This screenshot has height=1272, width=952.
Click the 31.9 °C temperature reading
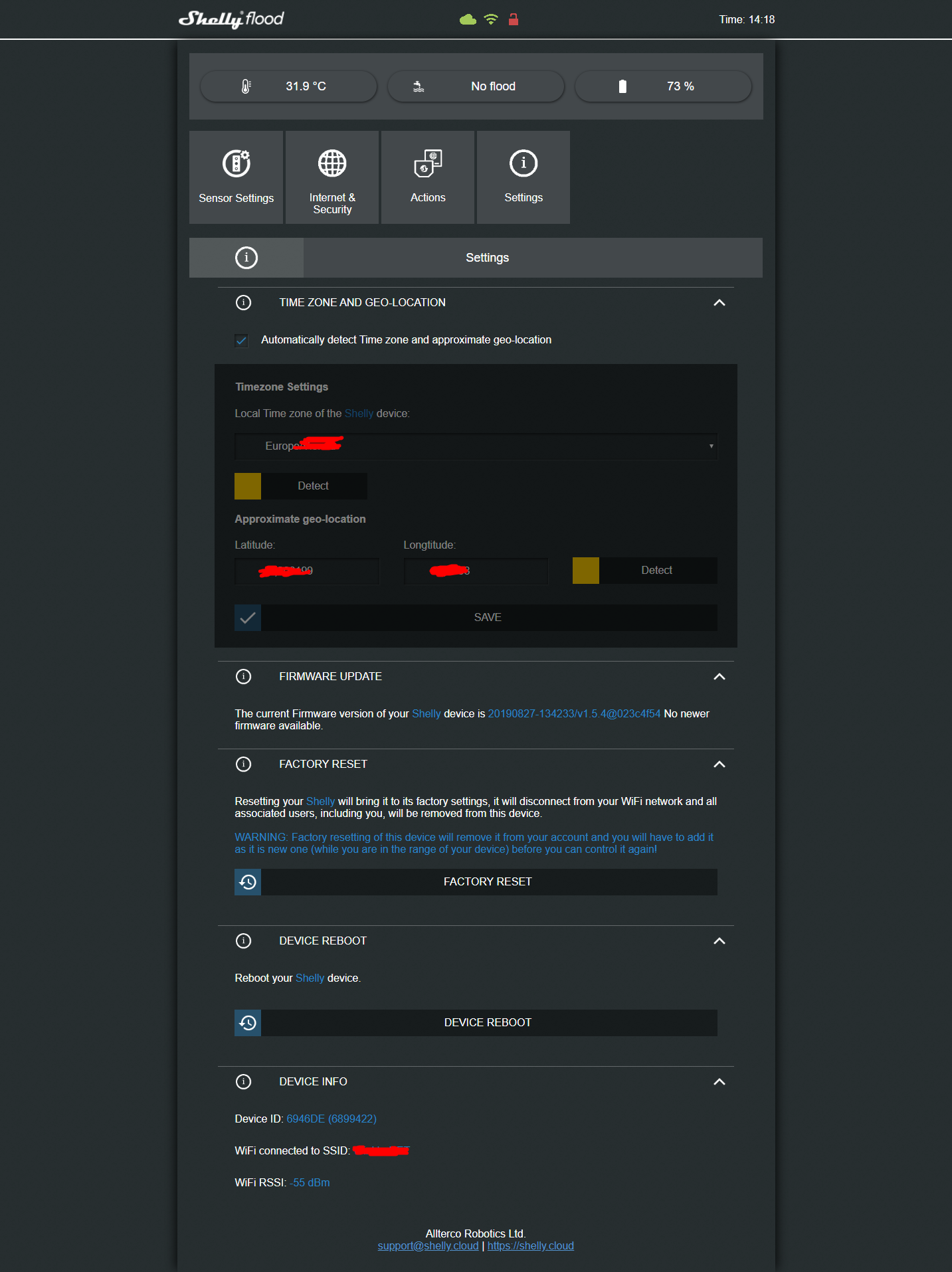point(306,86)
